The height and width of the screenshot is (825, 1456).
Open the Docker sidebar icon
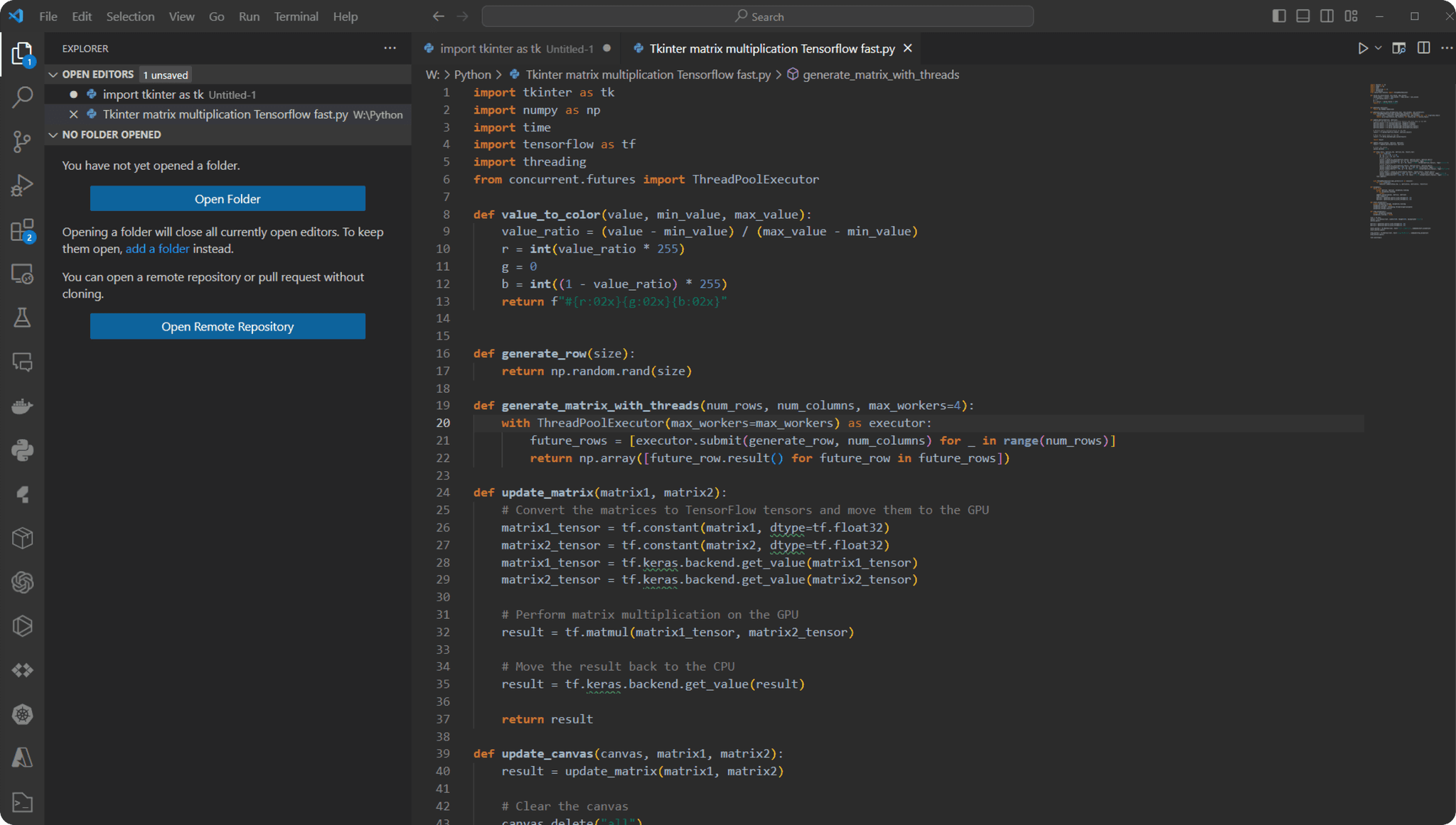pos(22,406)
